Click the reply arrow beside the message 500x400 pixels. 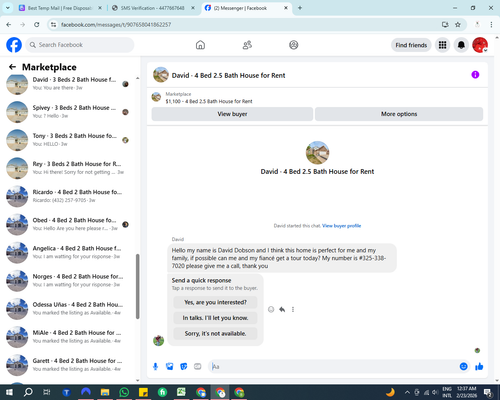(282, 309)
